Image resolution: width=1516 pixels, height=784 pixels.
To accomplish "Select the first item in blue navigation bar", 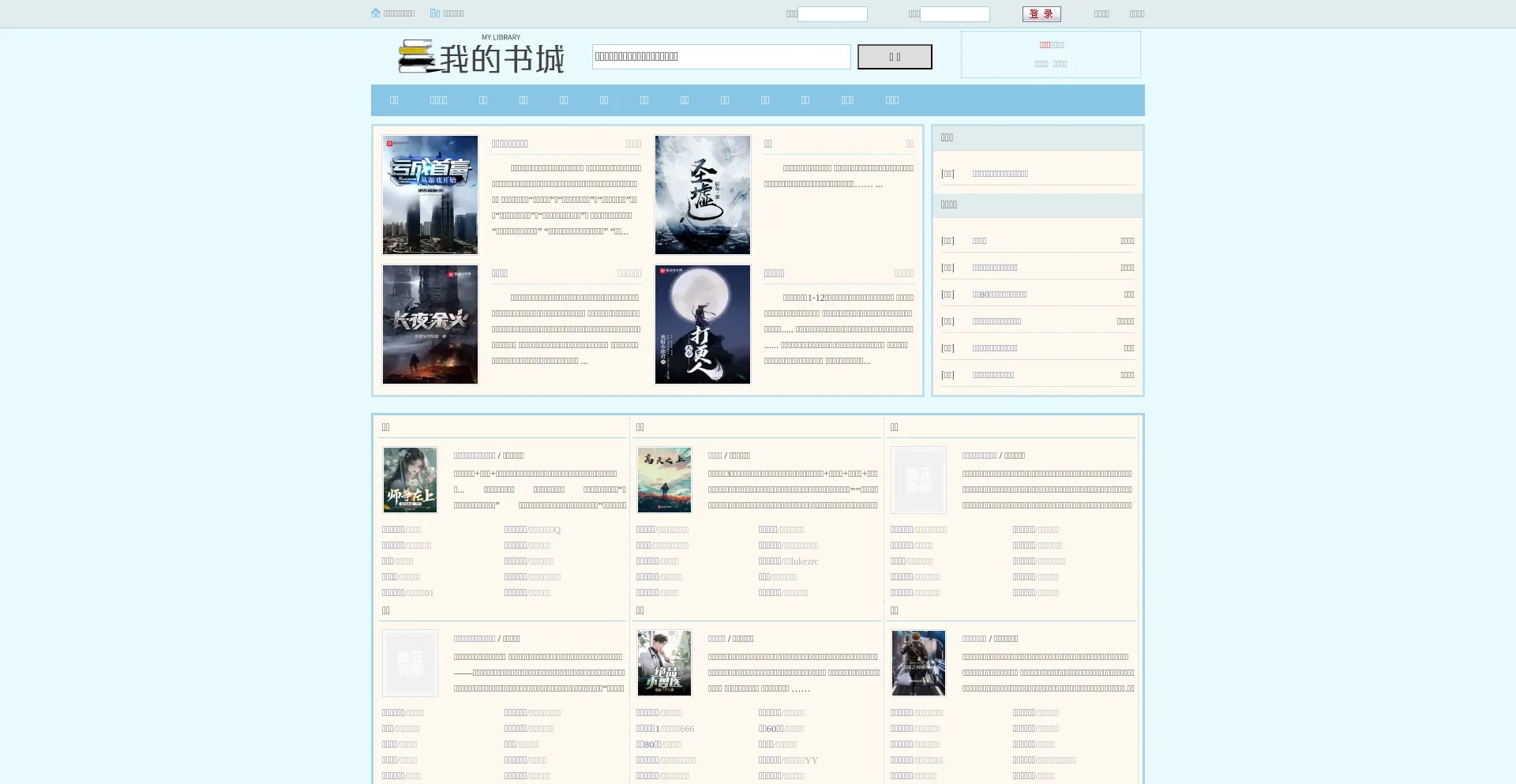I will [x=394, y=100].
